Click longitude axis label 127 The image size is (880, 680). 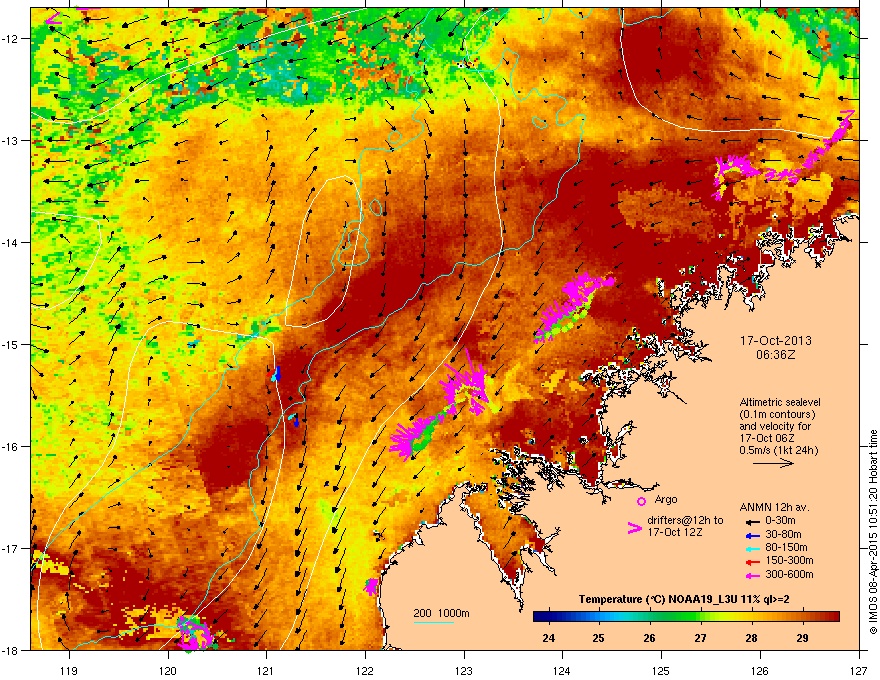click(x=859, y=670)
